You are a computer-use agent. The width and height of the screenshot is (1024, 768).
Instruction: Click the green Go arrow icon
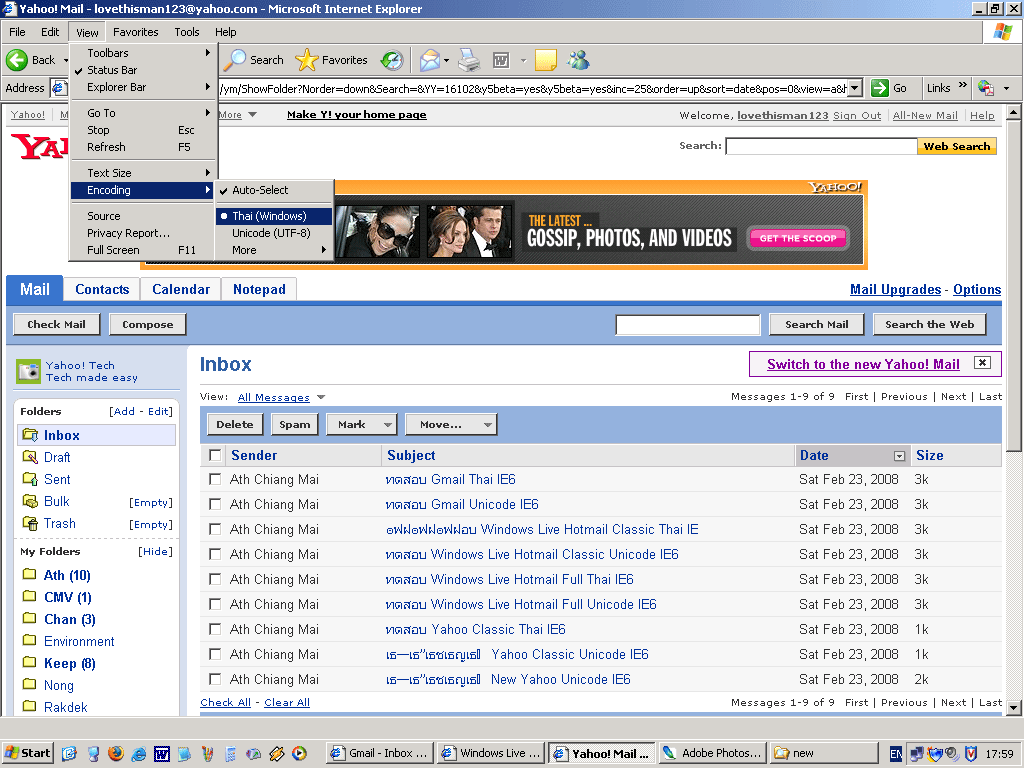880,88
